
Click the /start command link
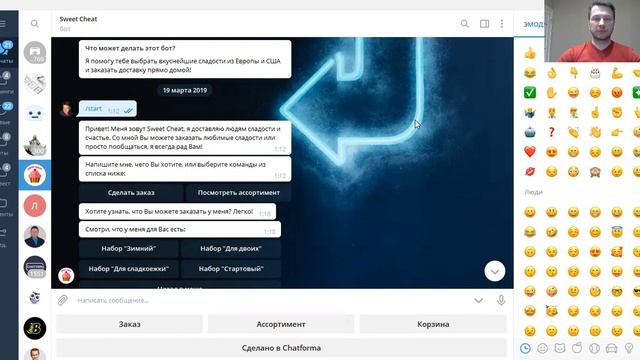pos(93,109)
